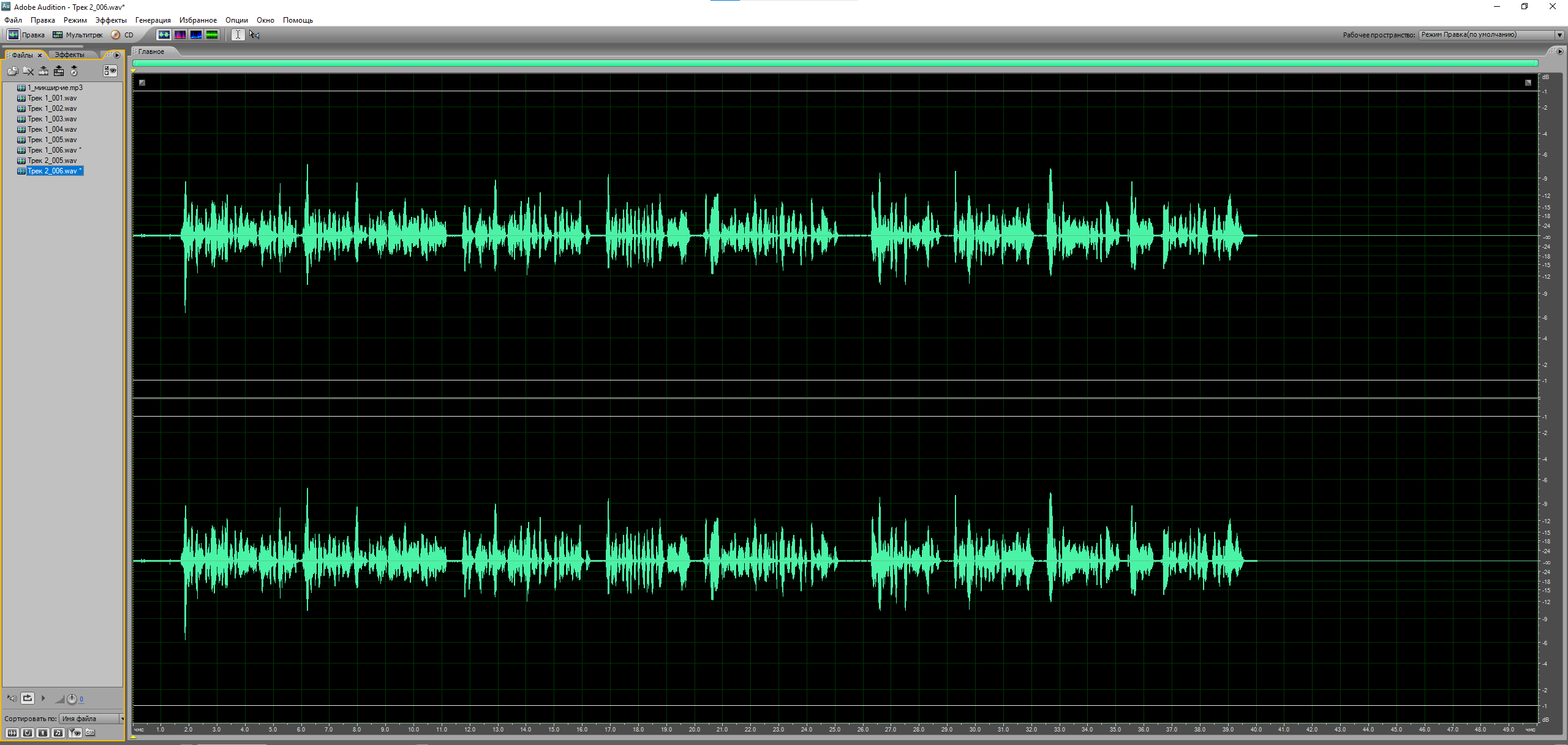Screen dimensions: 1568x745
Task: Toggle show loop files filter
Action: 28,733
